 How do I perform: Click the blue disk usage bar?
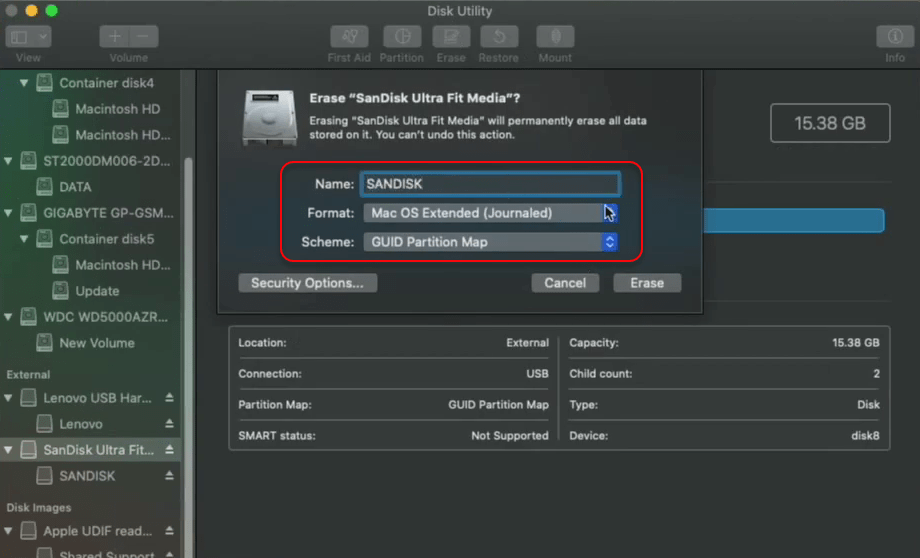pos(793,221)
